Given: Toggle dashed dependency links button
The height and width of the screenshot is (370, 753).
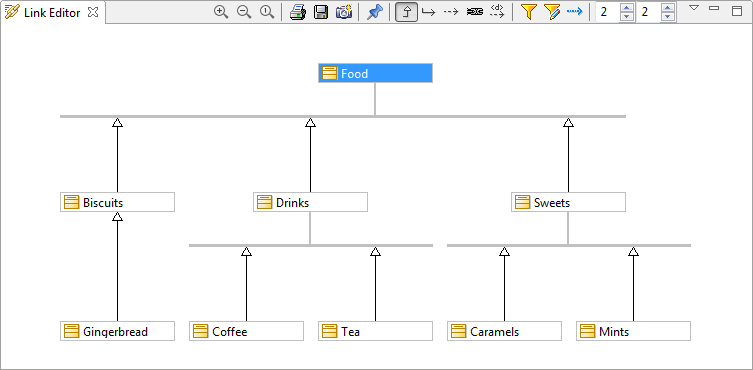Looking at the screenshot, I should pos(450,12).
